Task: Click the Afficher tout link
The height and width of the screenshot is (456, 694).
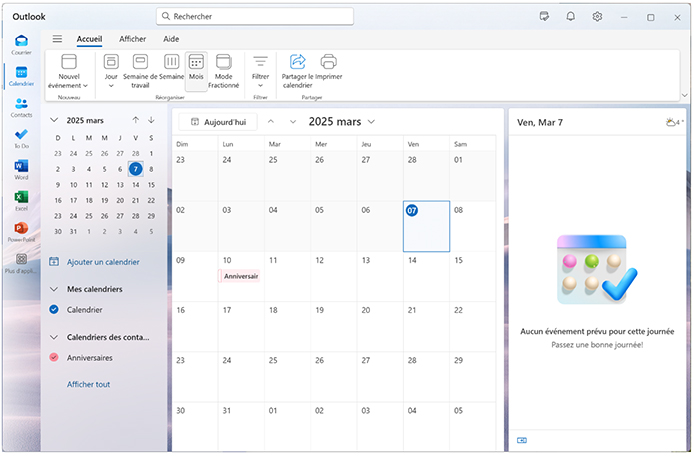Action: pyautogui.click(x=88, y=384)
